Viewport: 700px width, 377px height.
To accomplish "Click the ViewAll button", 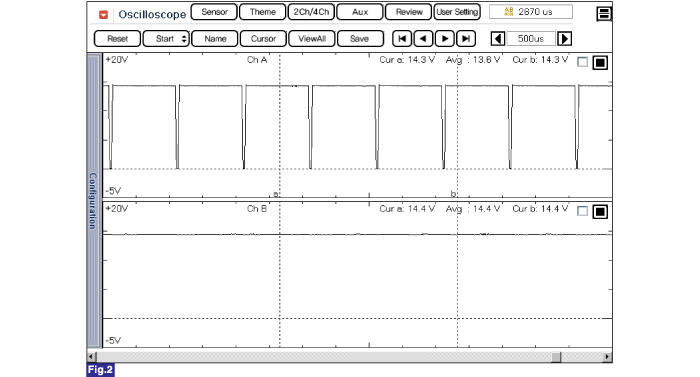I will [312, 38].
